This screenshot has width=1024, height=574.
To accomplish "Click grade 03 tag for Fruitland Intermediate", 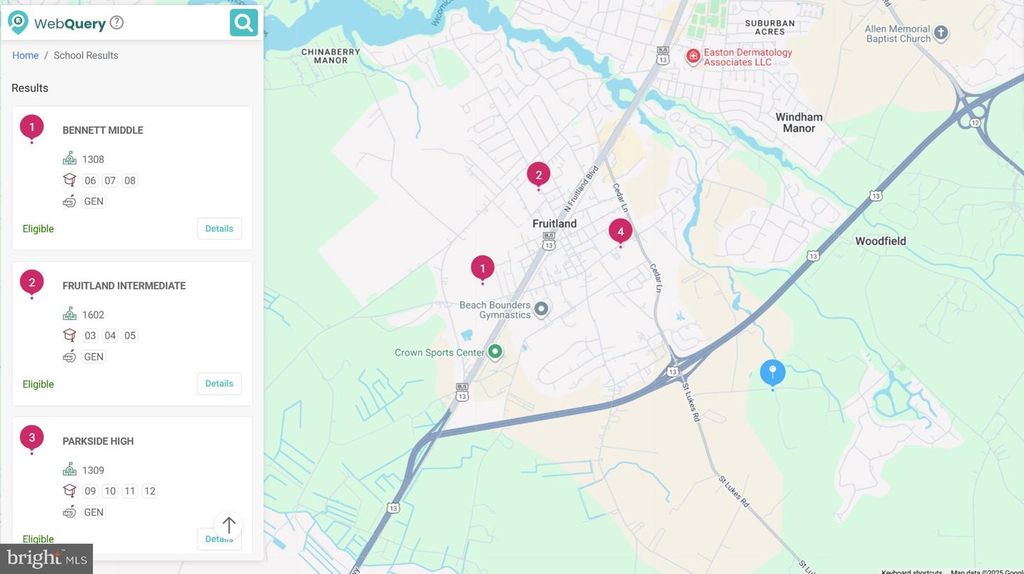I will coord(90,336).
